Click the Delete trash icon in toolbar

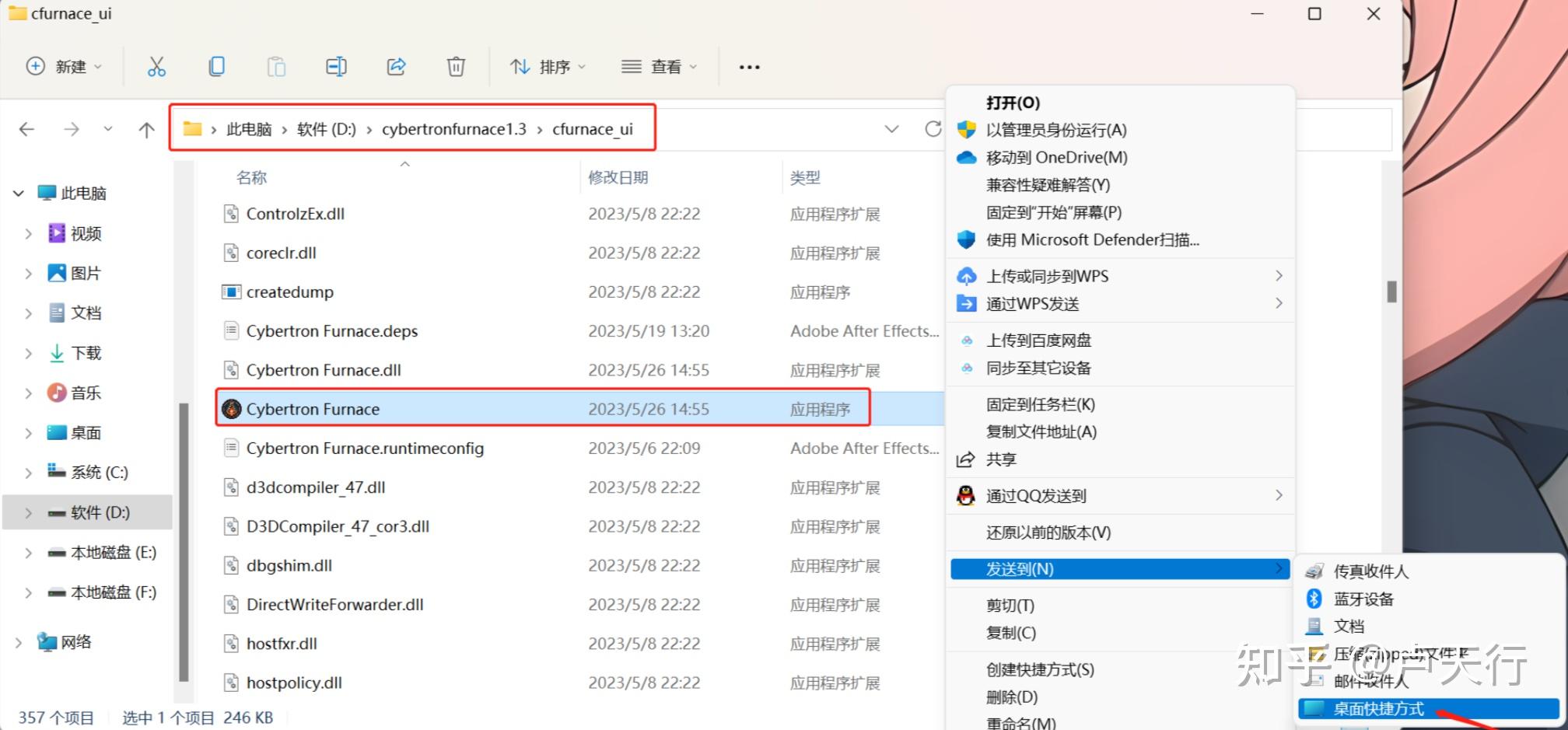[x=456, y=67]
